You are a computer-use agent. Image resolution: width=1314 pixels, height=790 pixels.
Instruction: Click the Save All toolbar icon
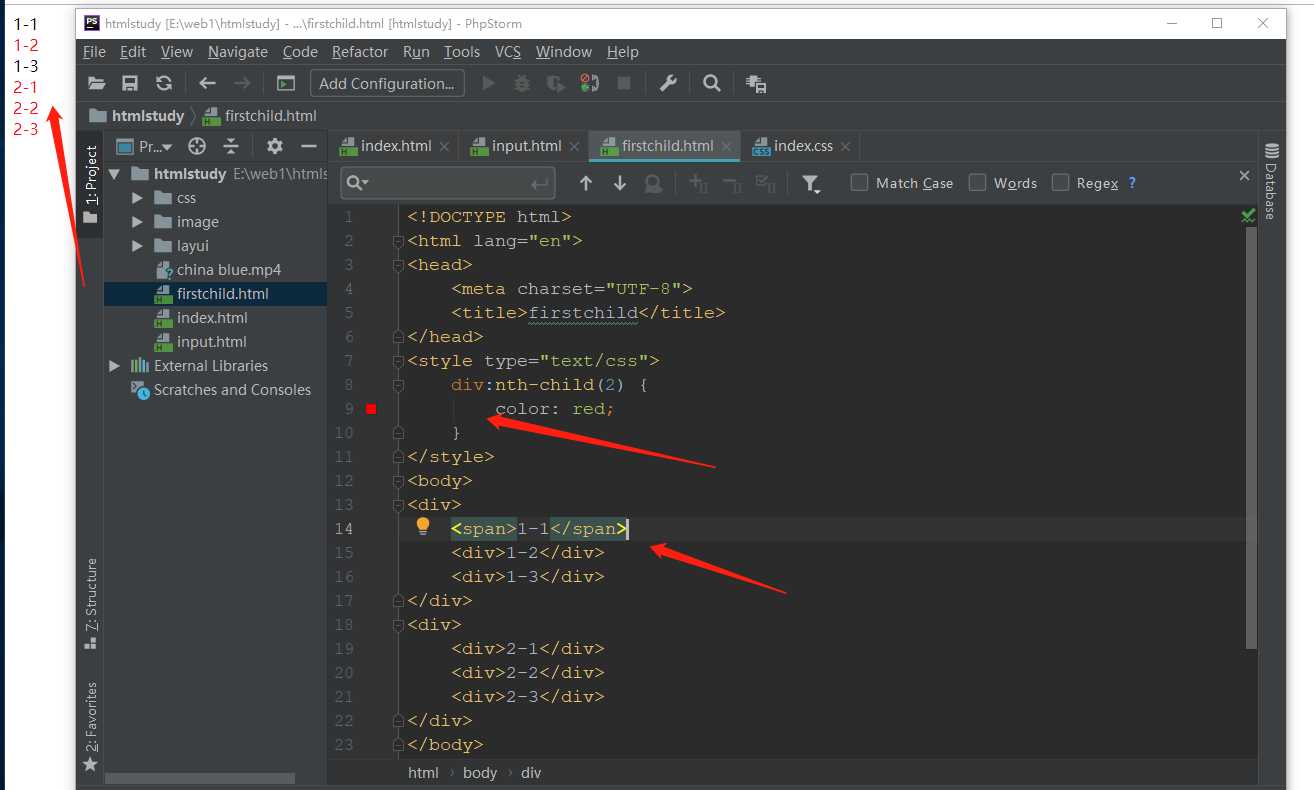130,84
